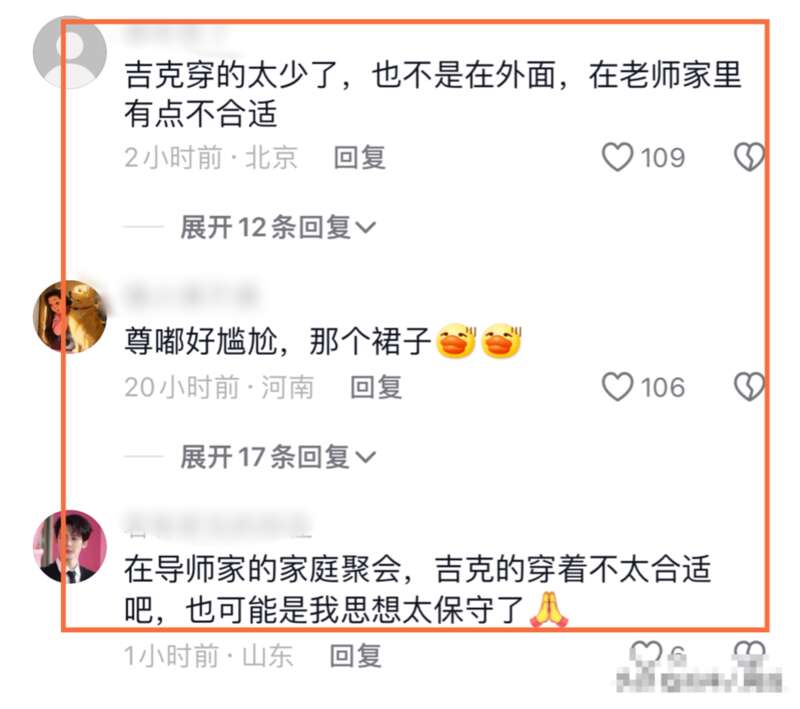800x709 pixels.
Task: Expand the 12 replies thread
Action: pyautogui.click(x=278, y=227)
